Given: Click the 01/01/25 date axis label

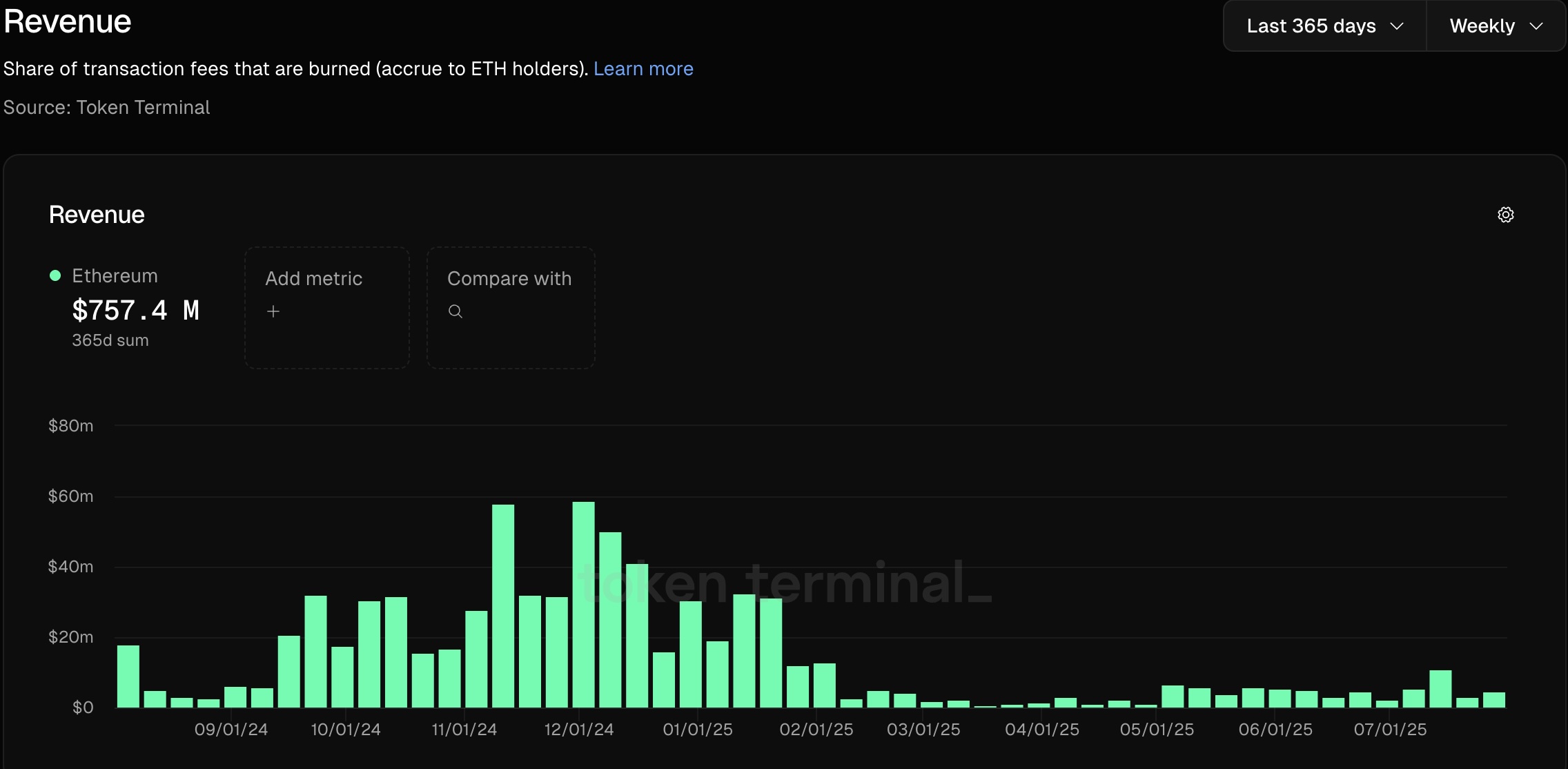Looking at the screenshot, I should click(x=698, y=730).
